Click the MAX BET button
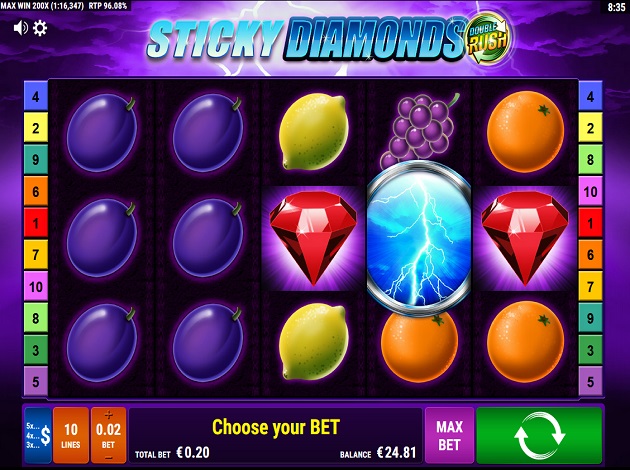Viewport: 630px width, 470px height. pyautogui.click(x=450, y=435)
